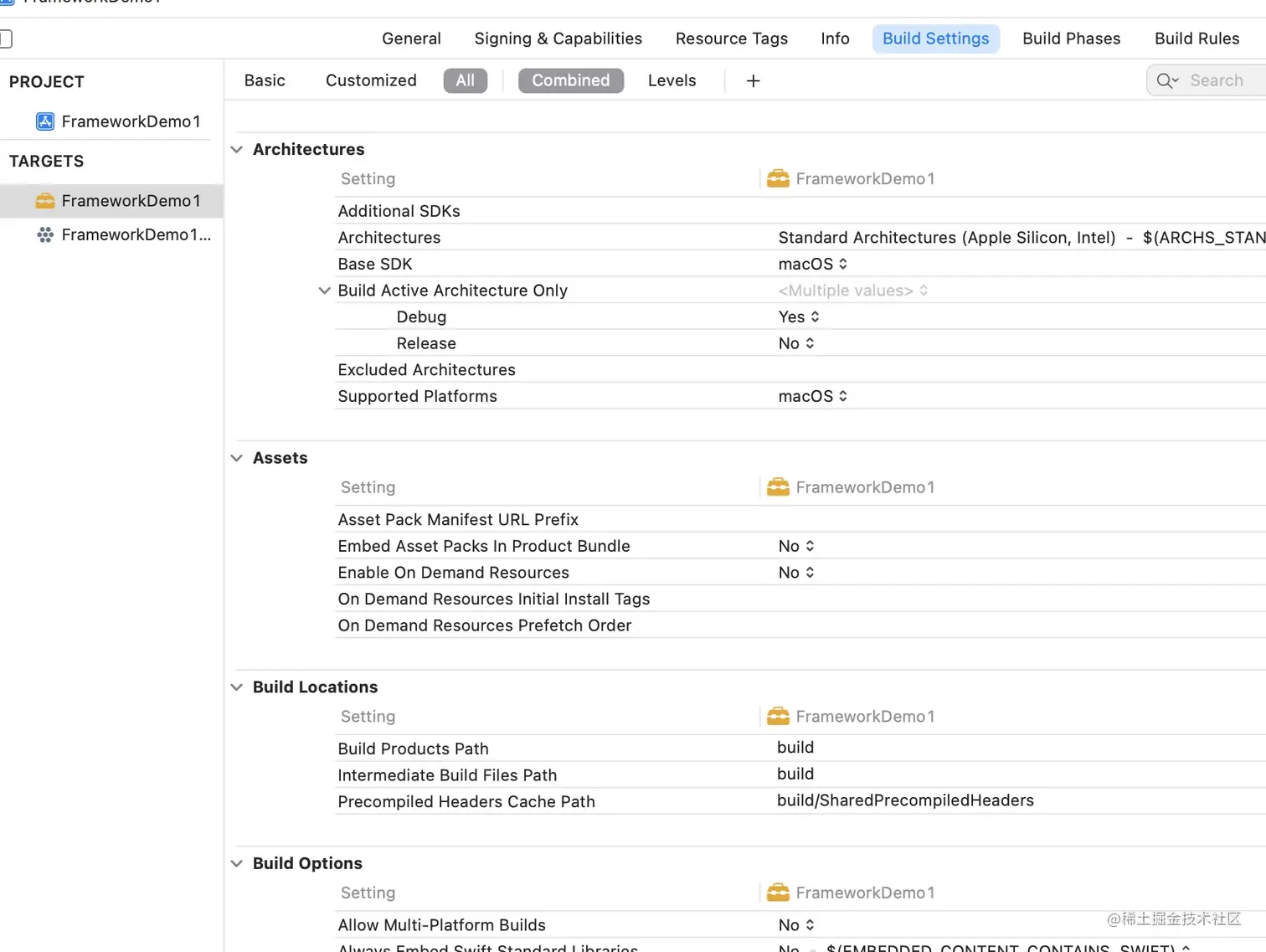Collapse Build Active Architecture Only row
This screenshot has height=952, width=1266.
point(325,291)
